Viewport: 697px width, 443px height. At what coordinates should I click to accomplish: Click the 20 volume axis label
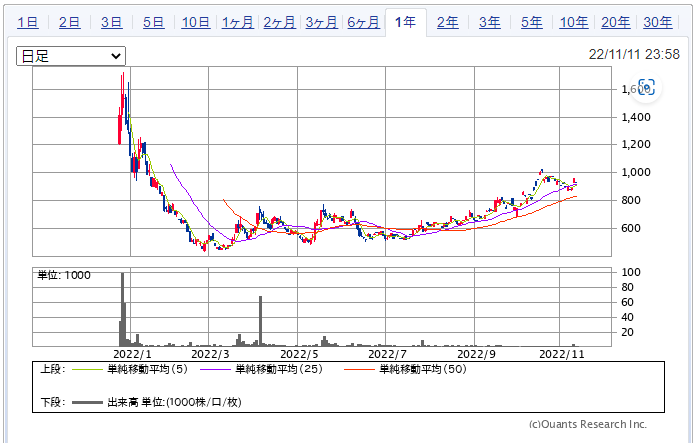(627, 332)
